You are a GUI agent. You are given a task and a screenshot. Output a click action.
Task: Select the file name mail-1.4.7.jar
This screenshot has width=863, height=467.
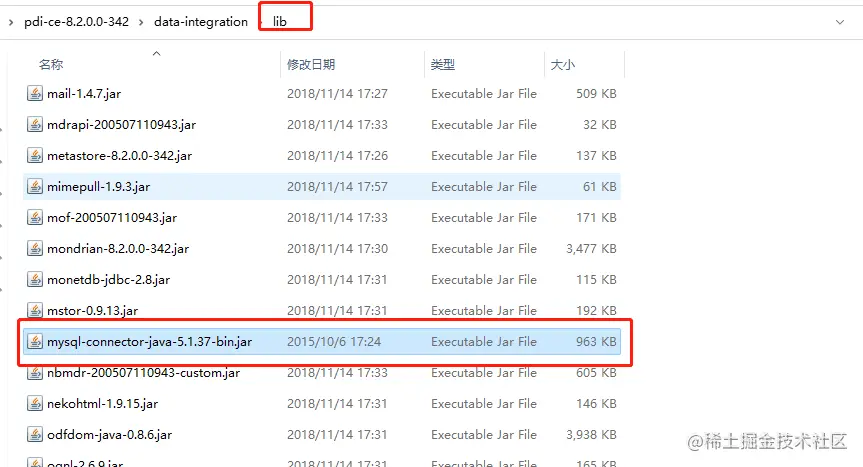(x=84, y=94)
